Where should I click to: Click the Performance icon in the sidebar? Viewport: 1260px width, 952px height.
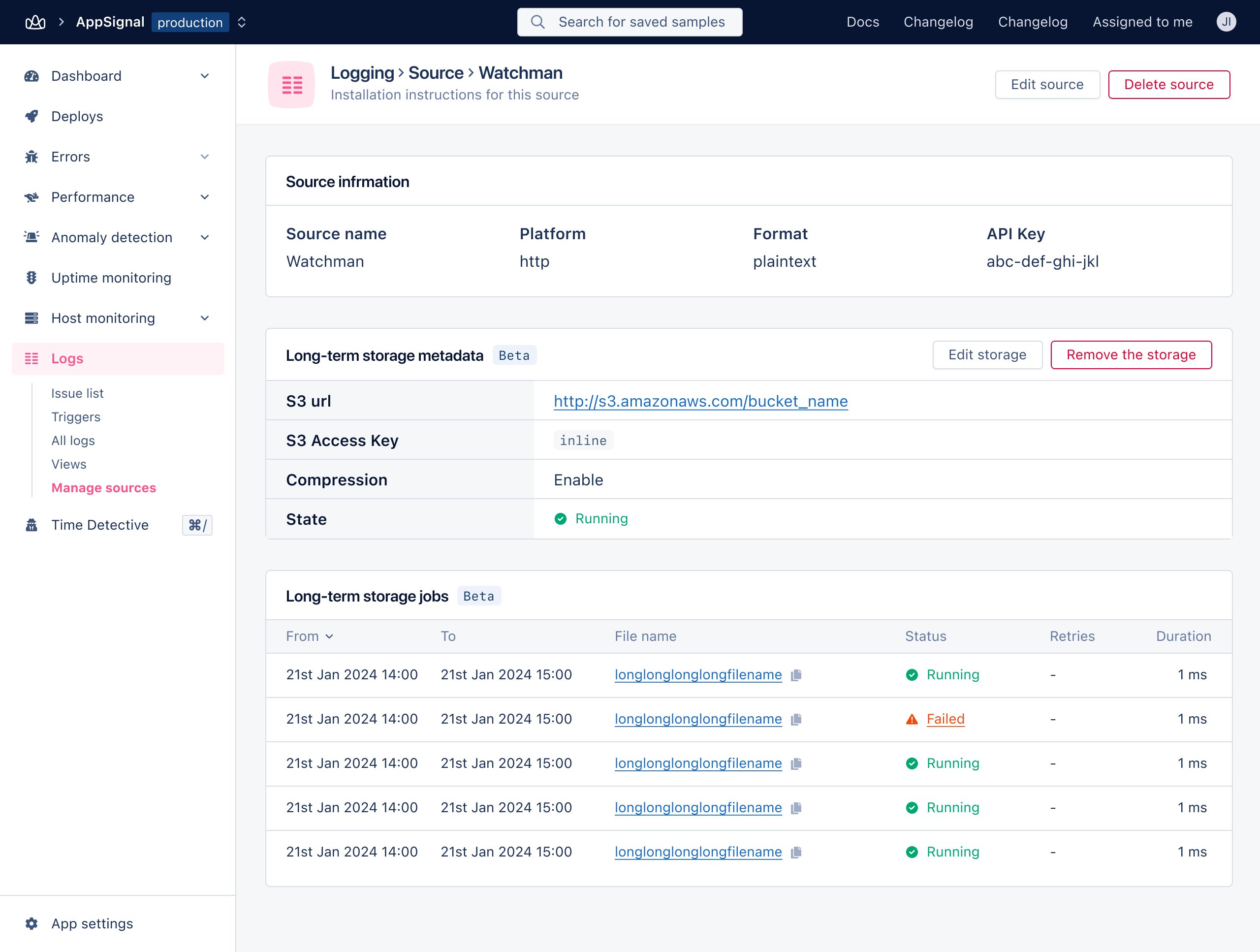[x=31, y=197]
